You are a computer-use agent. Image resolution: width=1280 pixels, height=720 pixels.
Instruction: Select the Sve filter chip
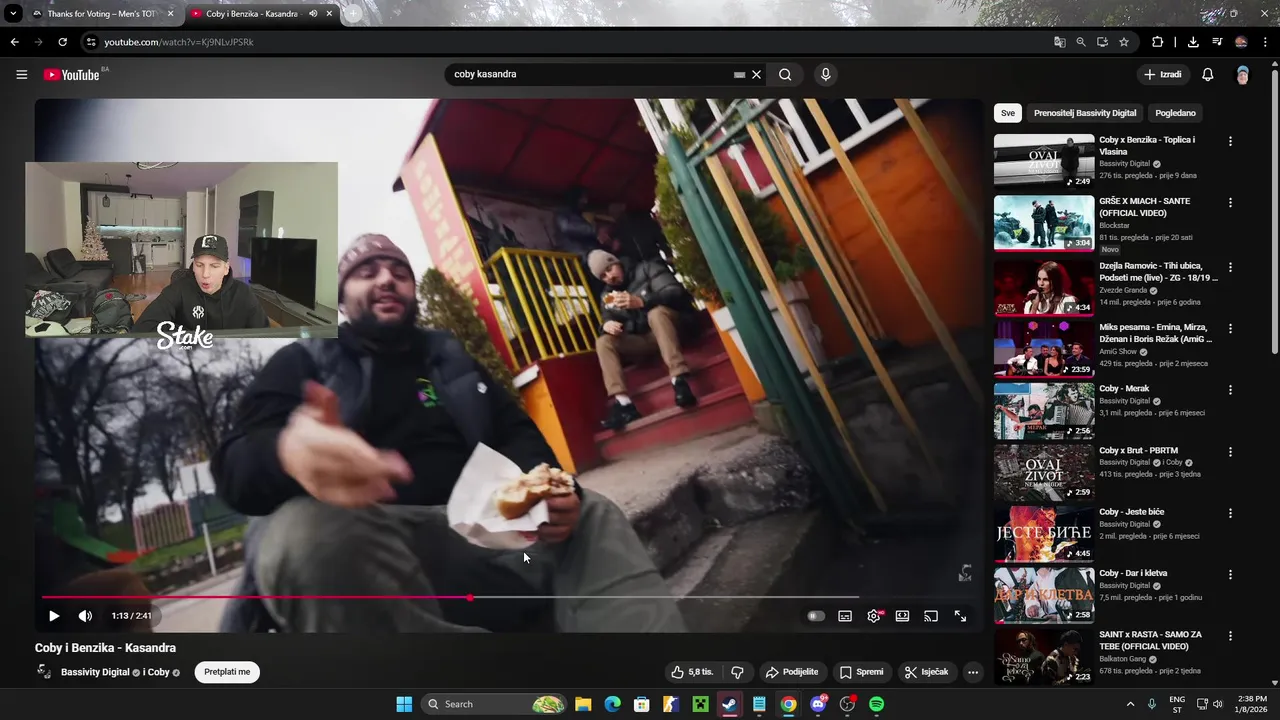[1008, 113]
